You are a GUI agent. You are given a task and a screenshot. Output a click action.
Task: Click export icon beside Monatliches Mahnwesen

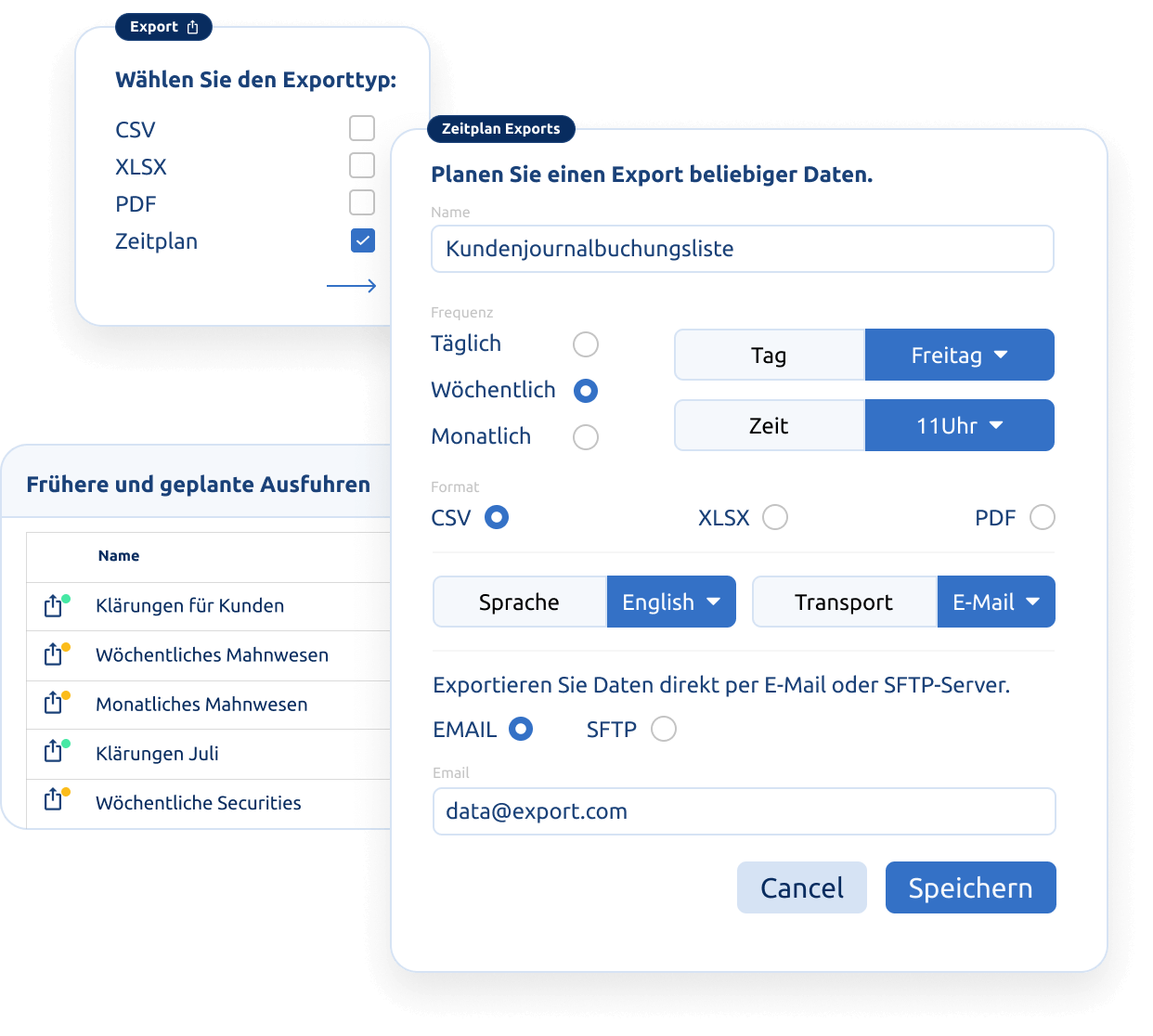[x=54, y=703]
